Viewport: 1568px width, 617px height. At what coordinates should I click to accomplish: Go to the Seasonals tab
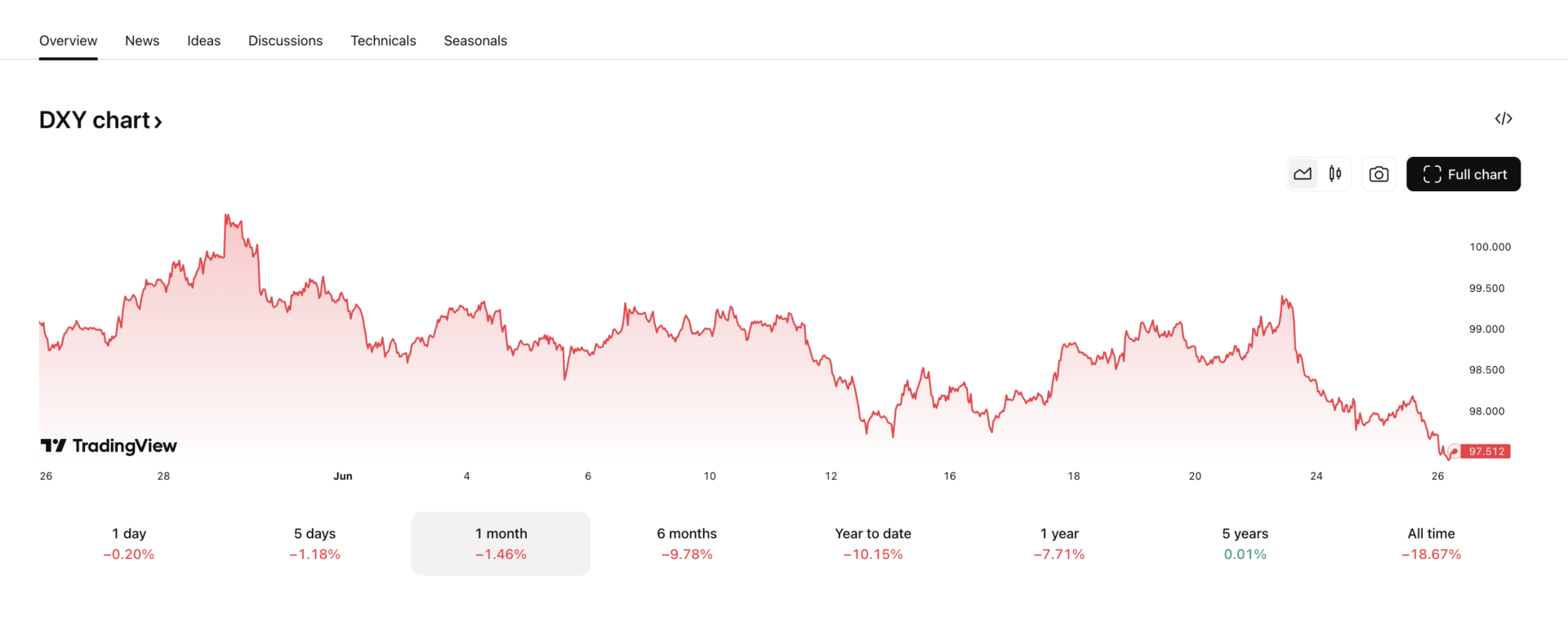(475, 41)
